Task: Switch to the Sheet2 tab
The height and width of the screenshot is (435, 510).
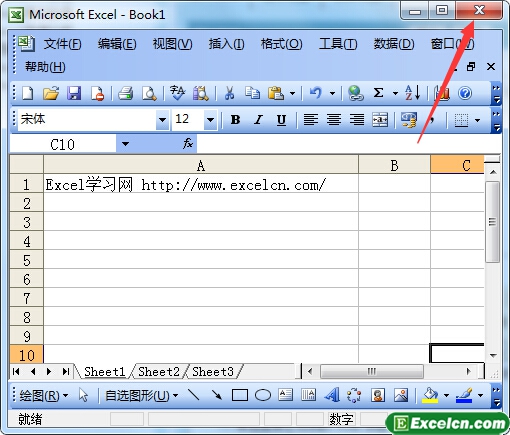Action: 159,371
